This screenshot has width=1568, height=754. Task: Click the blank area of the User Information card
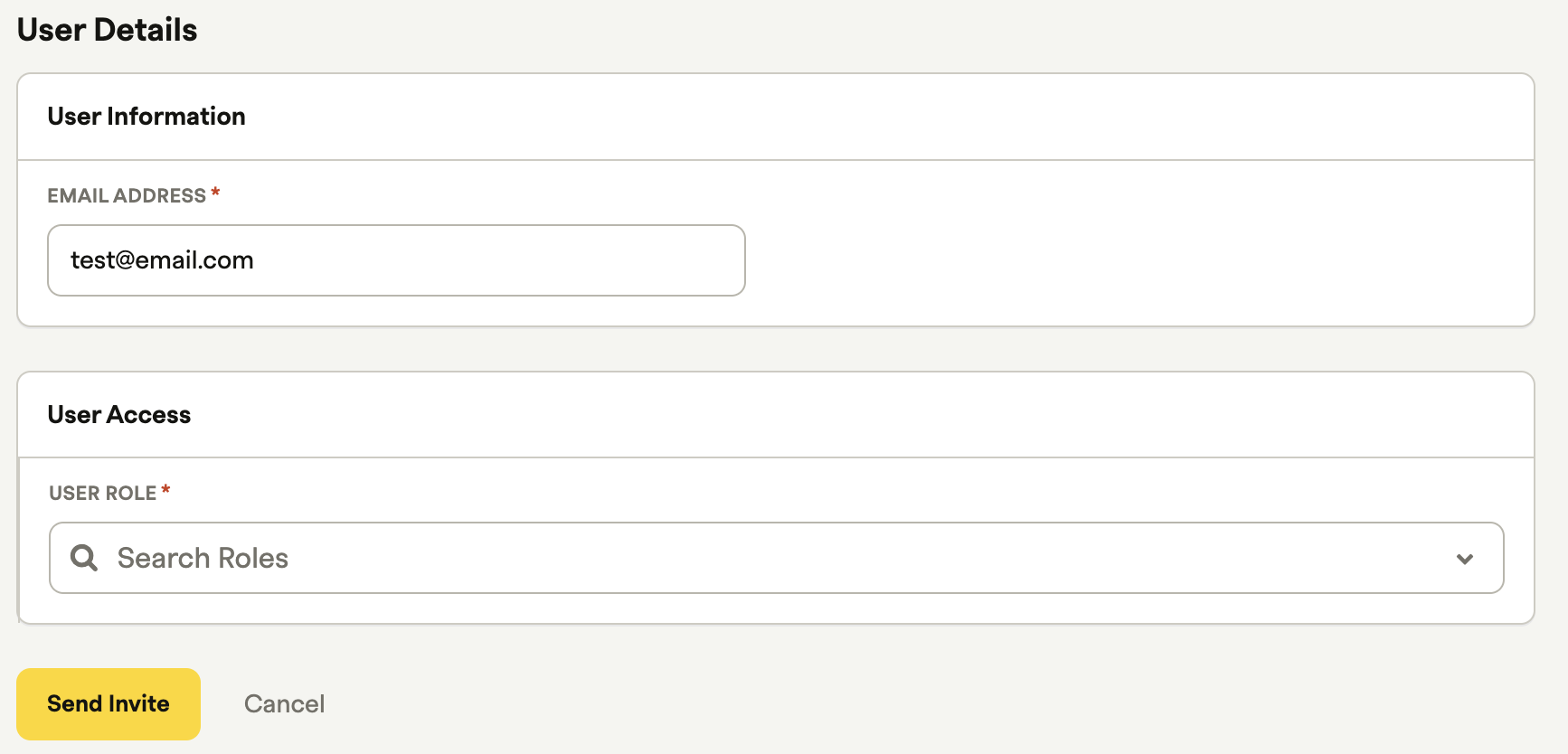tap(1139, 244)
